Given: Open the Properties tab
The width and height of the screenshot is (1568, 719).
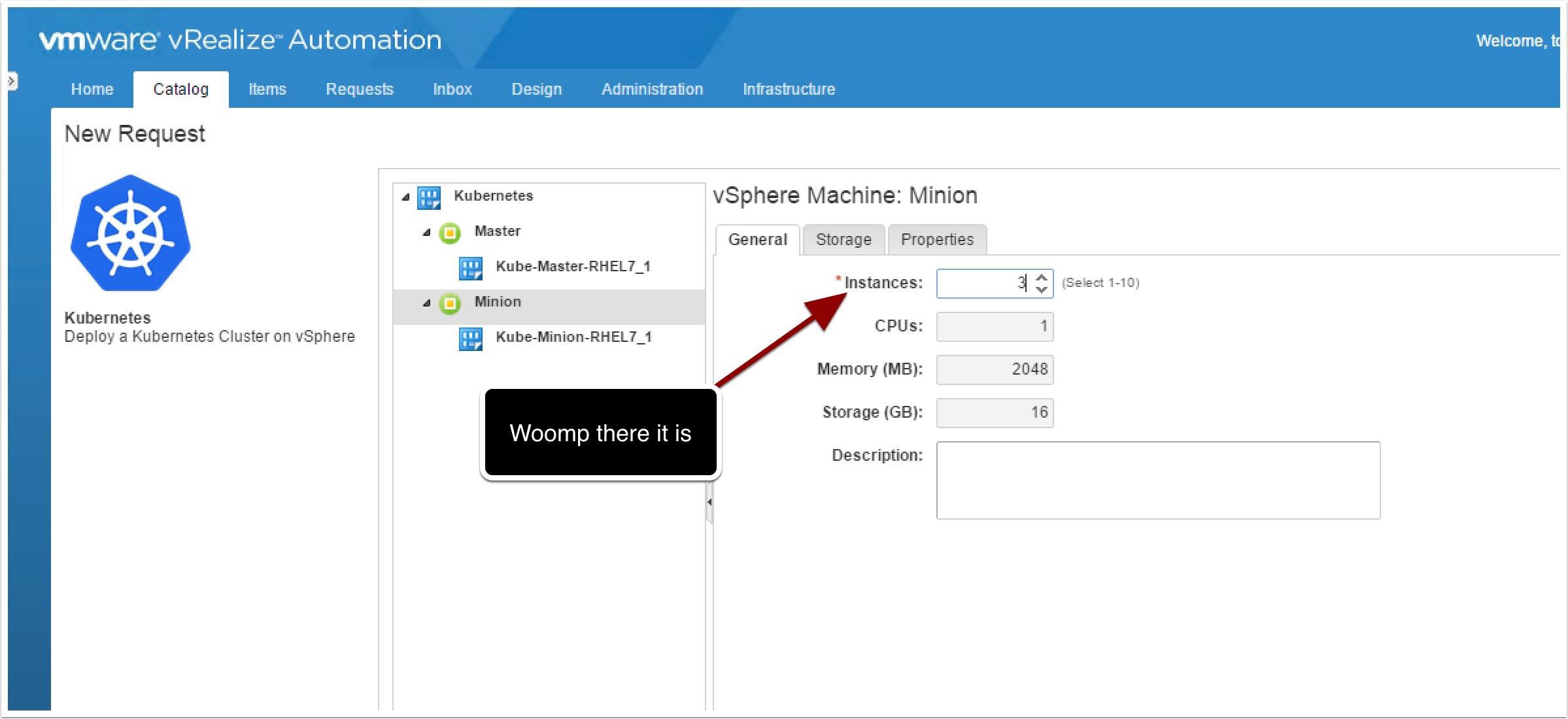Looking at the screenshot, I should pos(936,240).
